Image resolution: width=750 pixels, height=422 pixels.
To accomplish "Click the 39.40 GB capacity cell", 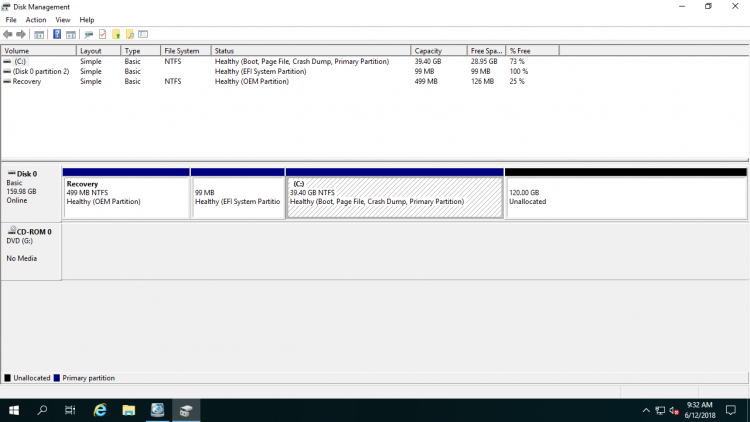I will click(x=428, y=61).
